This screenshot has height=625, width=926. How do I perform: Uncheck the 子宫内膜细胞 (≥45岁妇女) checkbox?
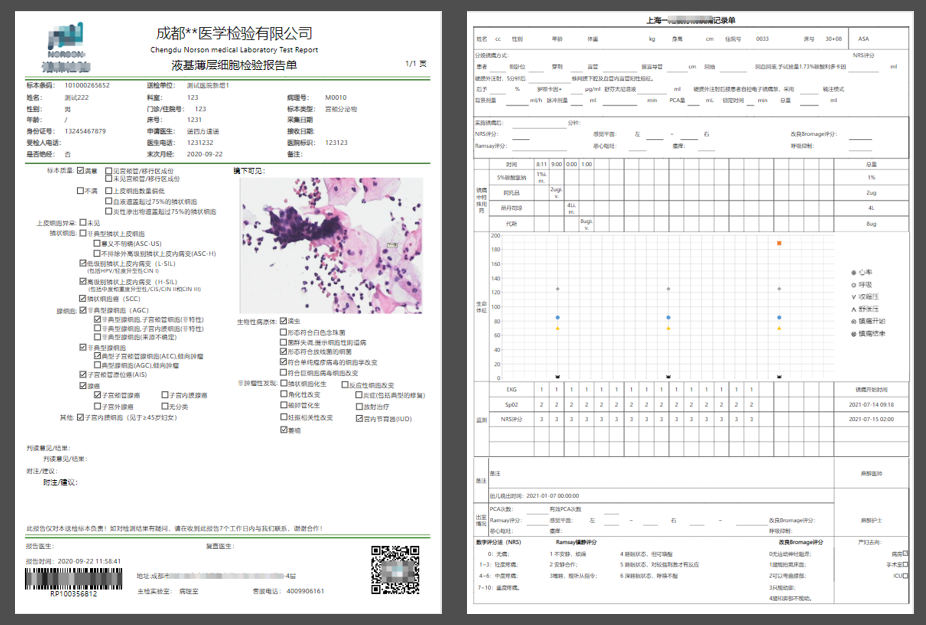tap(80, 418)
